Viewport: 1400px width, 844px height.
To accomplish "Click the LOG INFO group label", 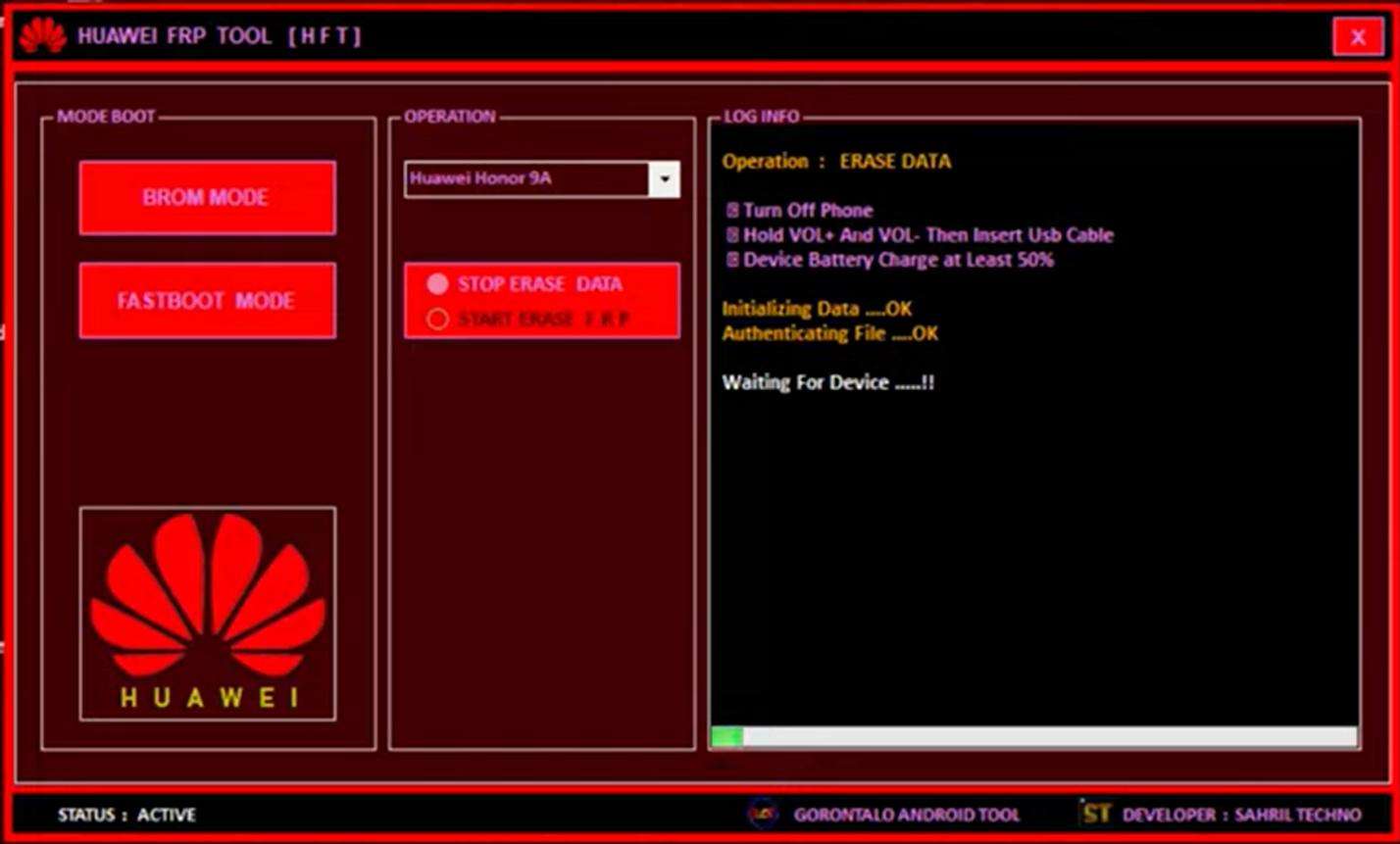I will [762, 117].
